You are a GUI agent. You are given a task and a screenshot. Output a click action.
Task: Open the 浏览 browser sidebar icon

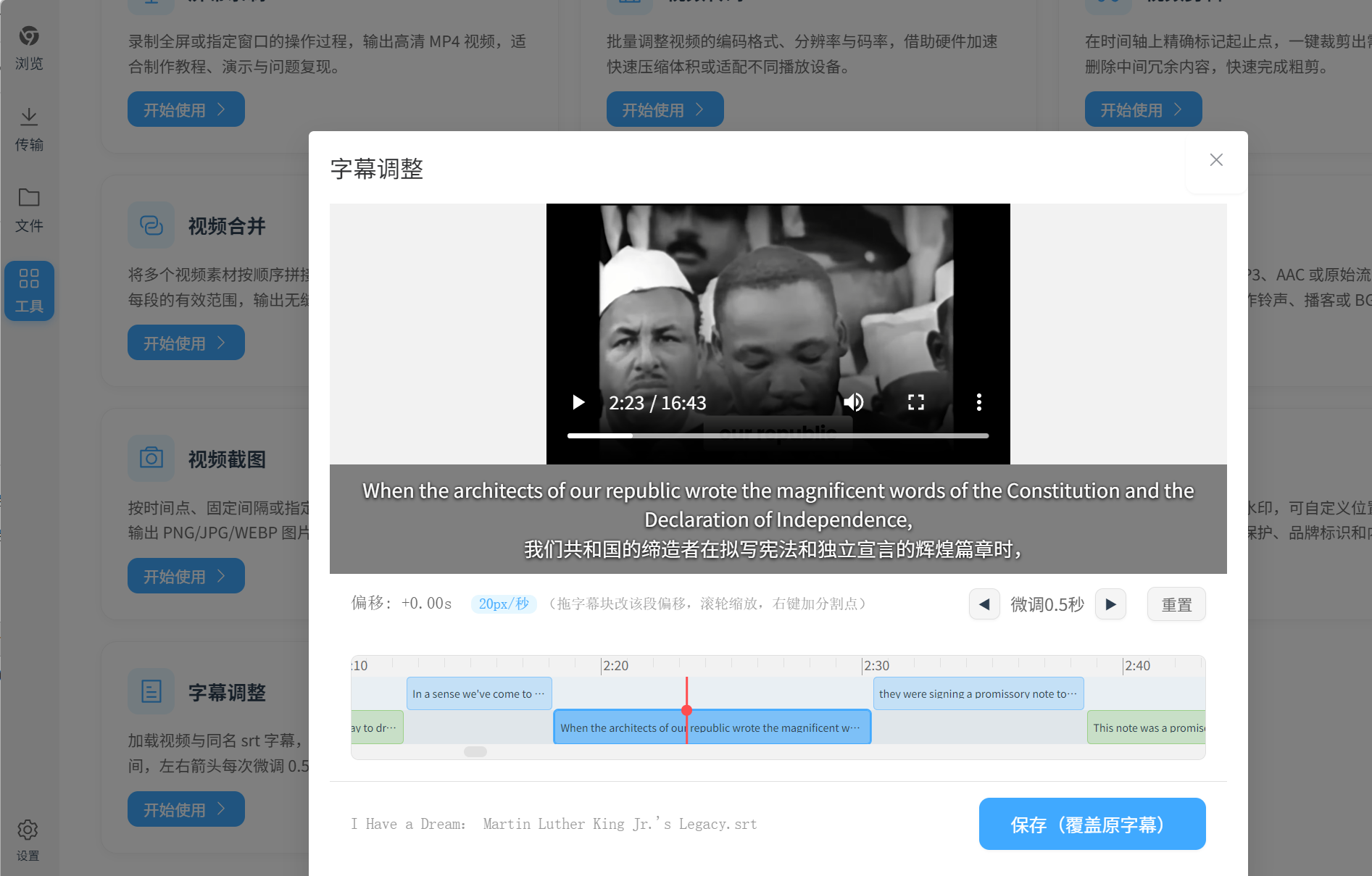29,48
